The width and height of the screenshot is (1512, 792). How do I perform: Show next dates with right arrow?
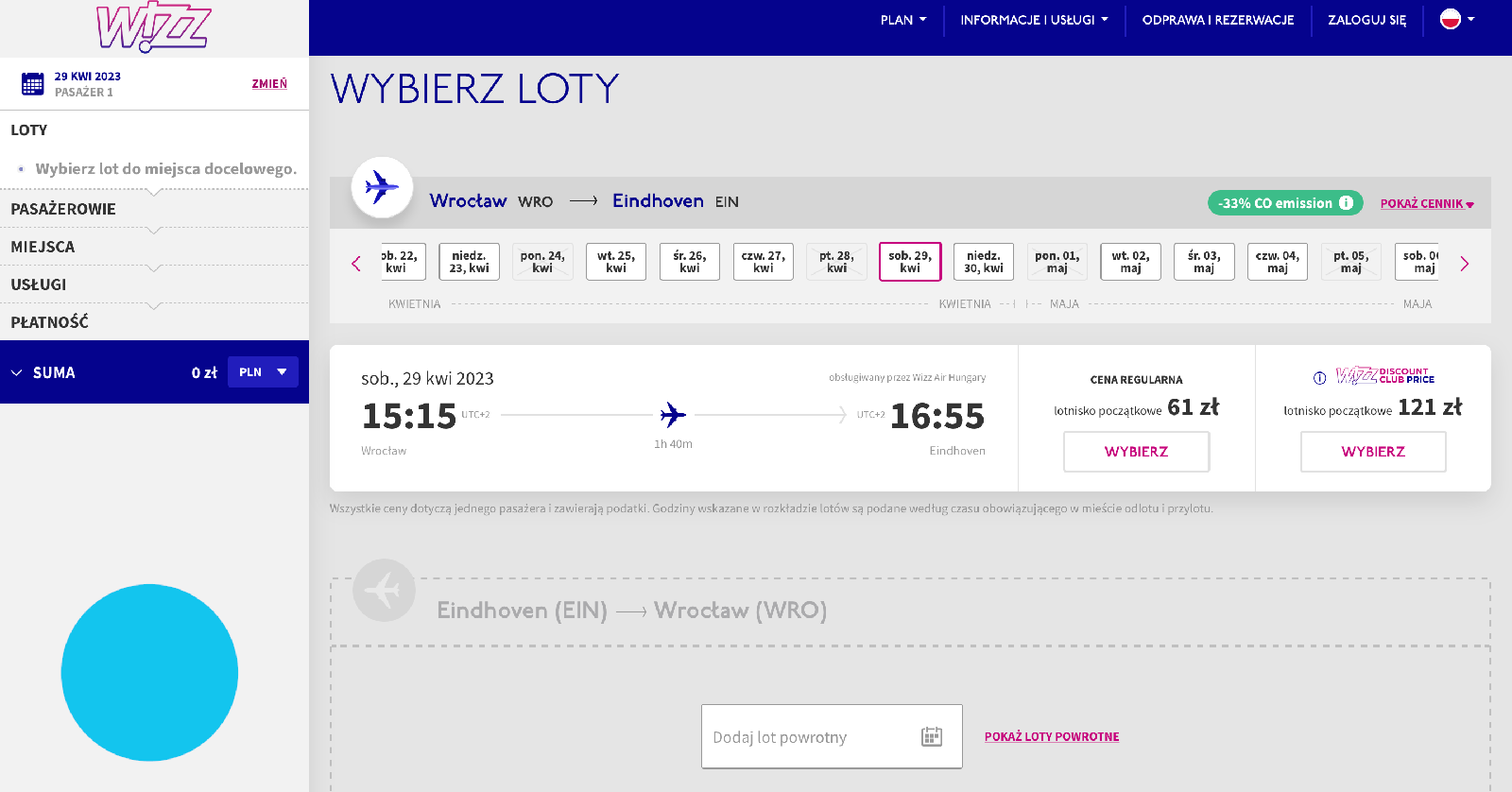tap(1464, 264)
